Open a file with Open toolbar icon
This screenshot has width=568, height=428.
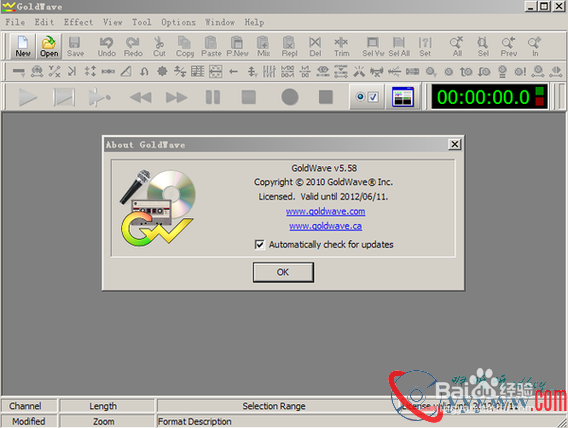49,46
